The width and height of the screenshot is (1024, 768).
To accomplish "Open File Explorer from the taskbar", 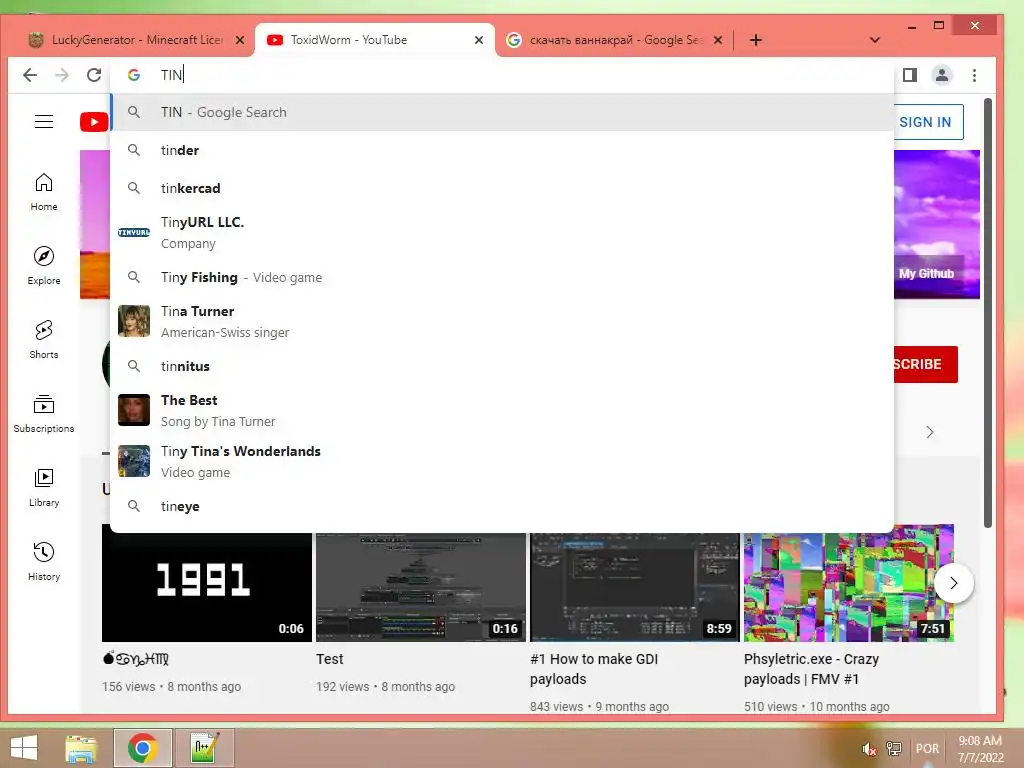I will point(81,748).
